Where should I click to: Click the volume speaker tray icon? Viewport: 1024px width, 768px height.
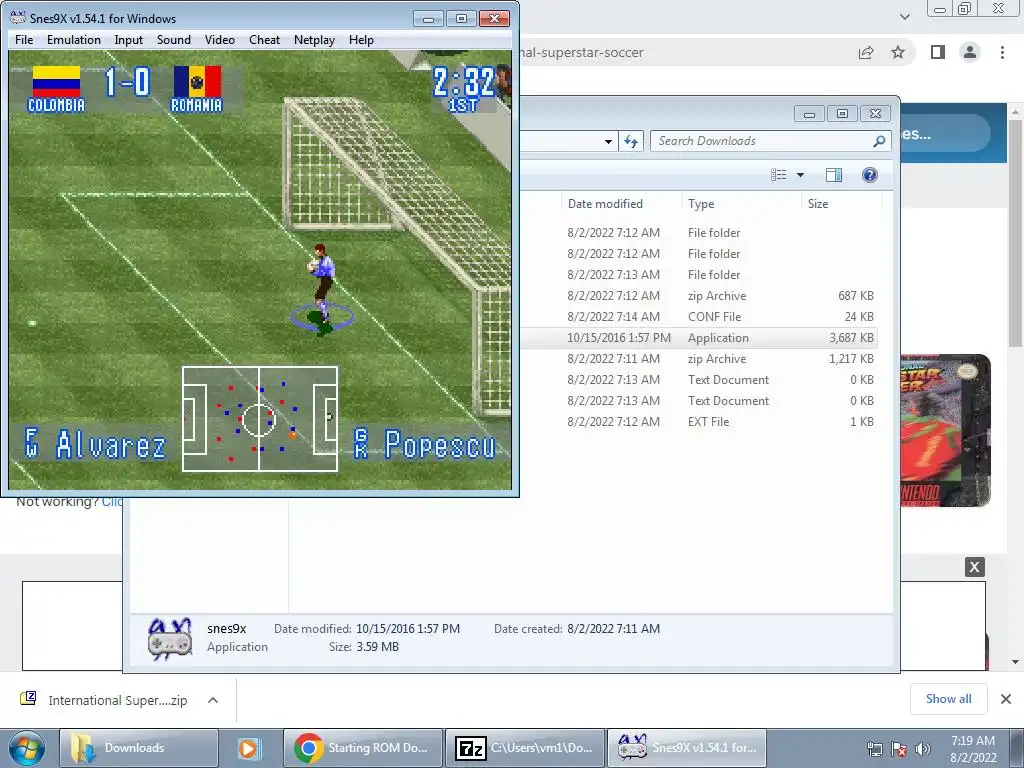tap(923, 749)
